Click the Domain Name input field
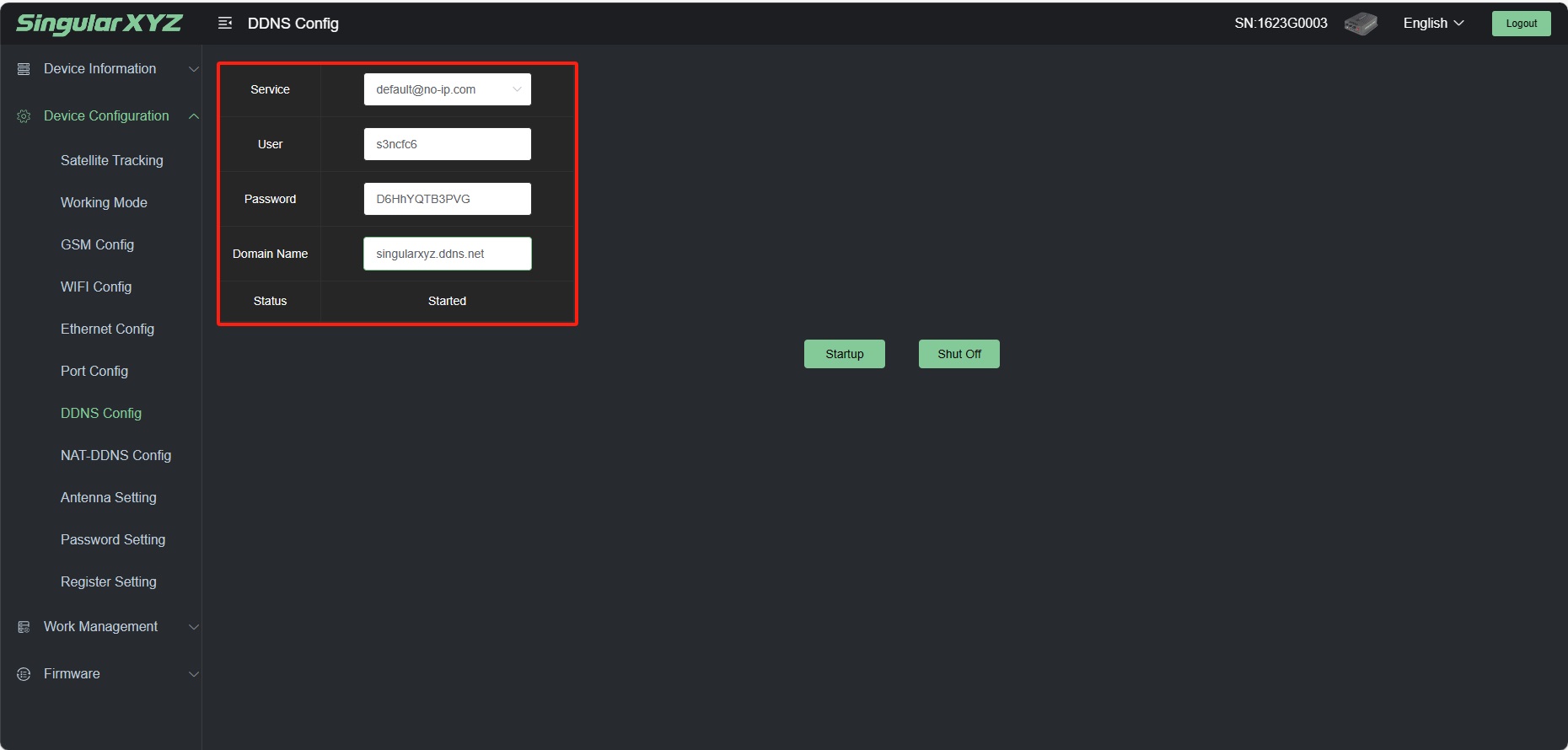 pos(447,254)
